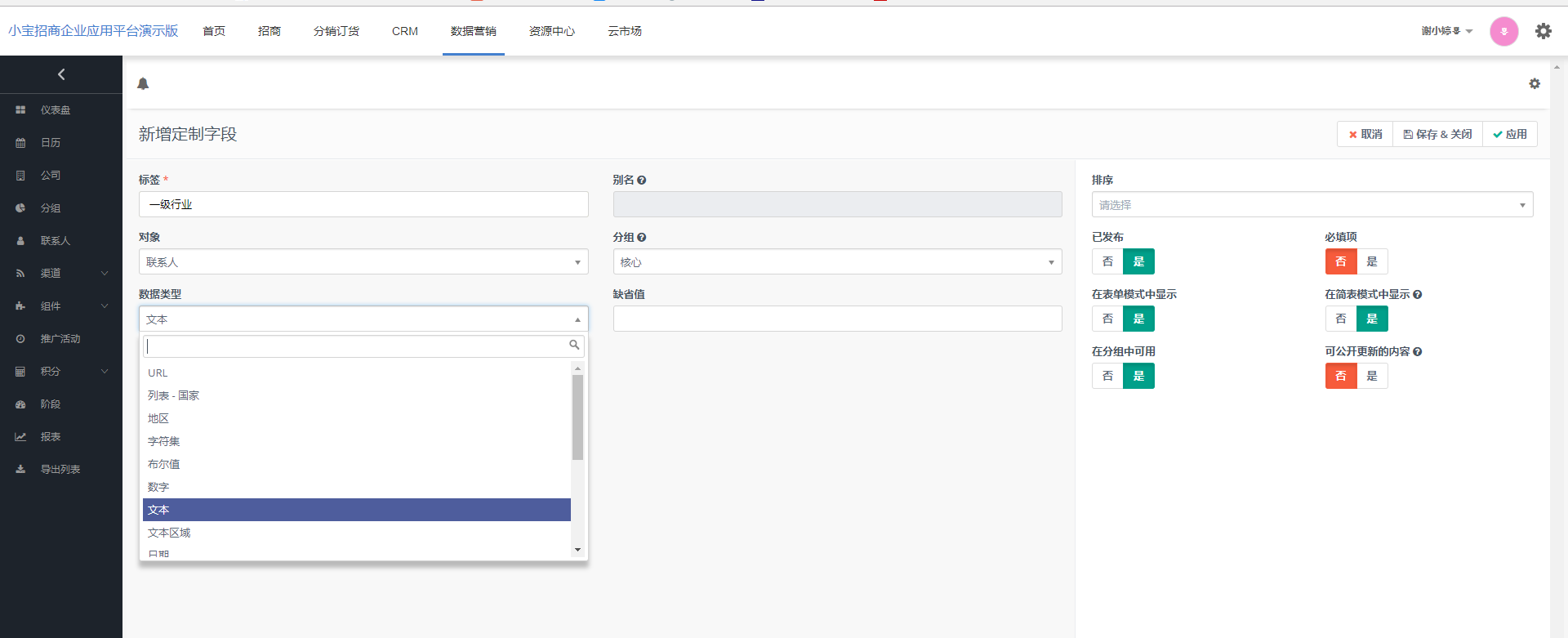Image resolution: width=1568 pixels, height=638 pixels.
Task: Click the 取消 button
Action: [1365, 134]
